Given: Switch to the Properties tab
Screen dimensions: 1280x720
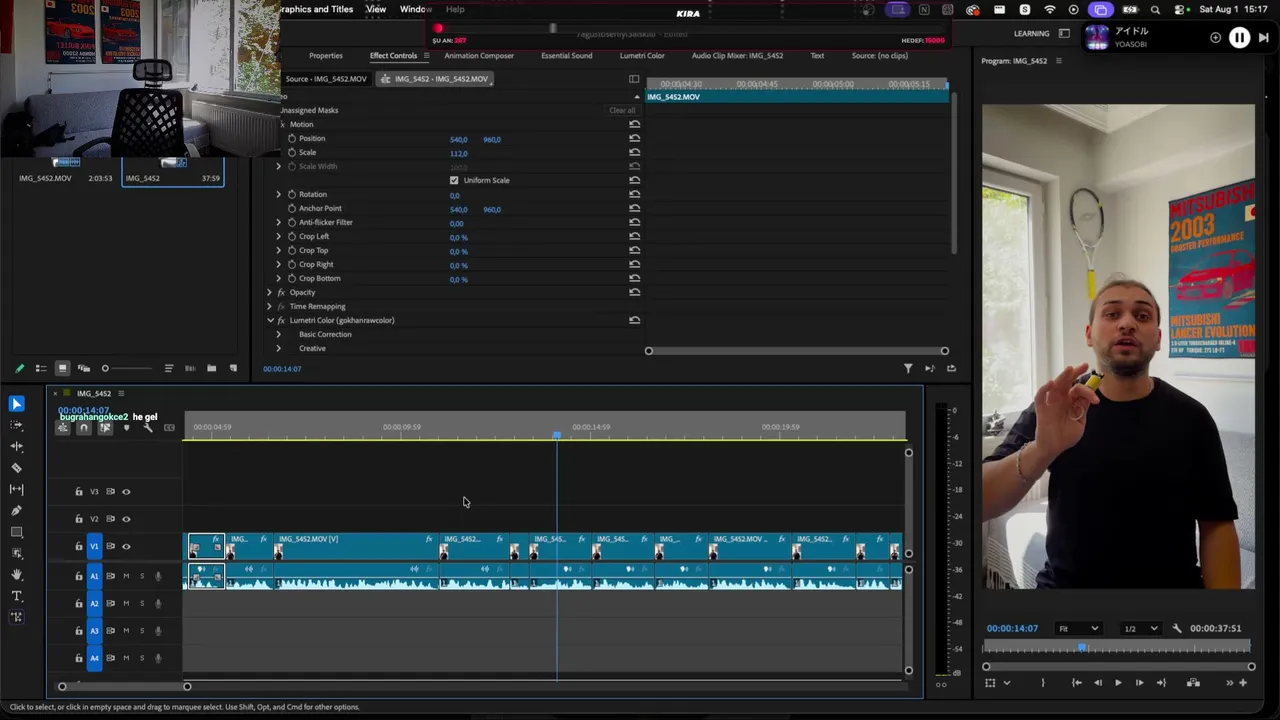Looking at the screenshot, I should coord(326,56).
